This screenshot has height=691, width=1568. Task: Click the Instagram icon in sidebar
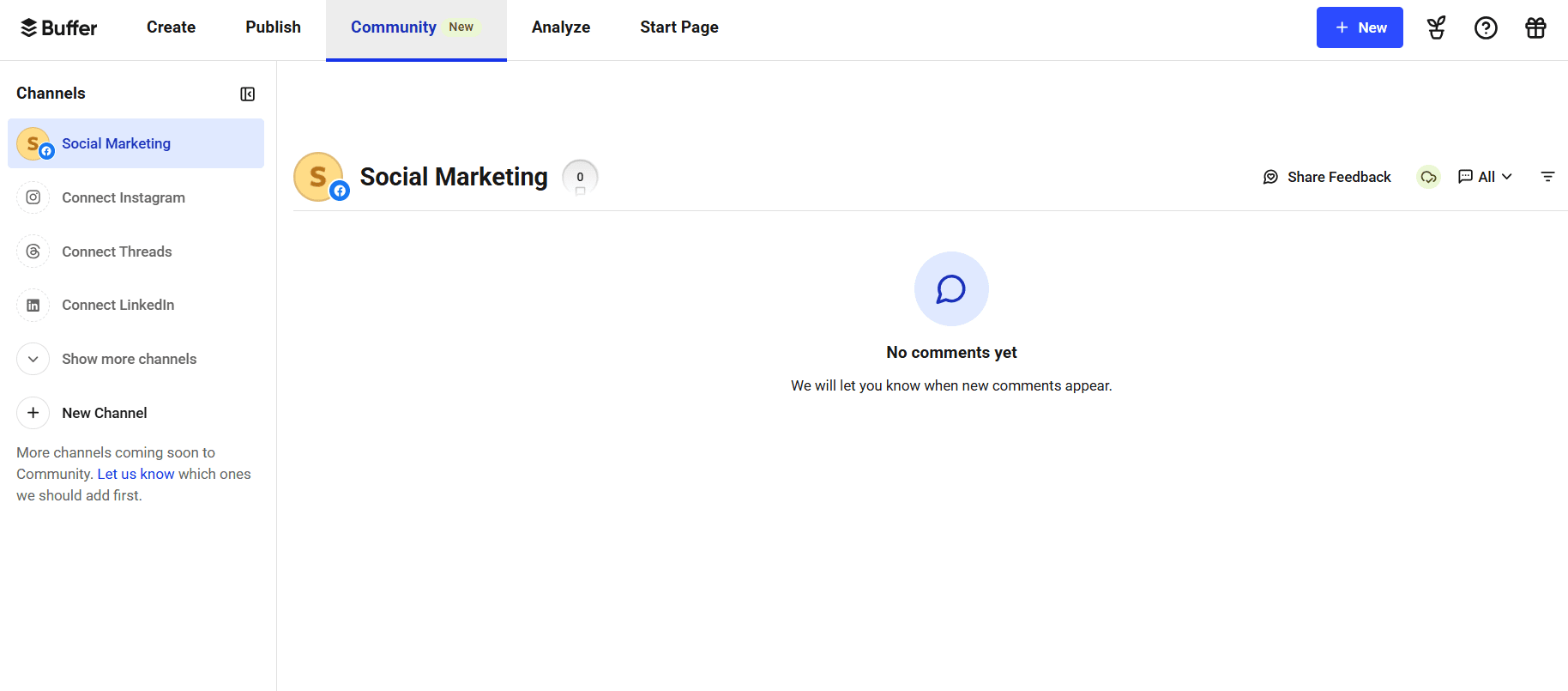point(33,197)
